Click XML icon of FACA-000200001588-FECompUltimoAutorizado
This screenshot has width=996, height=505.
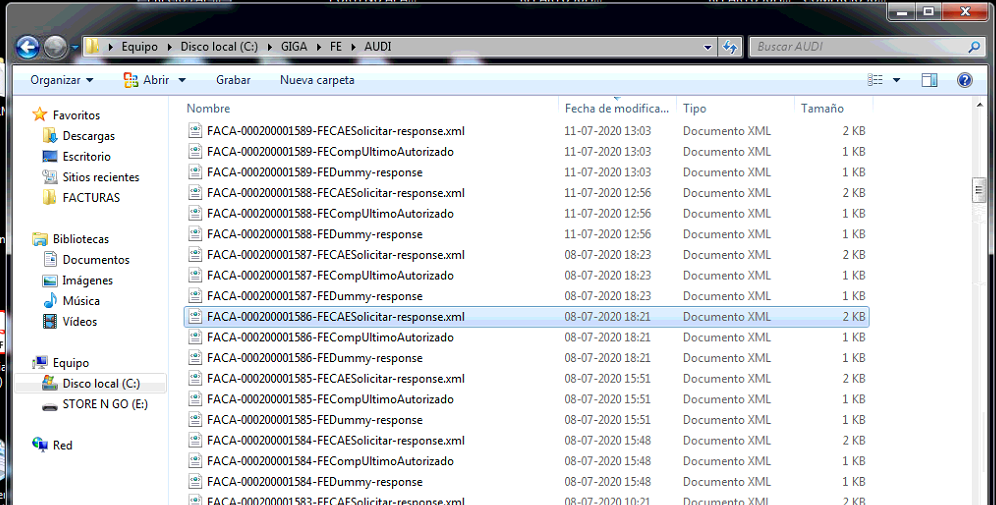[x=195, y=213]
